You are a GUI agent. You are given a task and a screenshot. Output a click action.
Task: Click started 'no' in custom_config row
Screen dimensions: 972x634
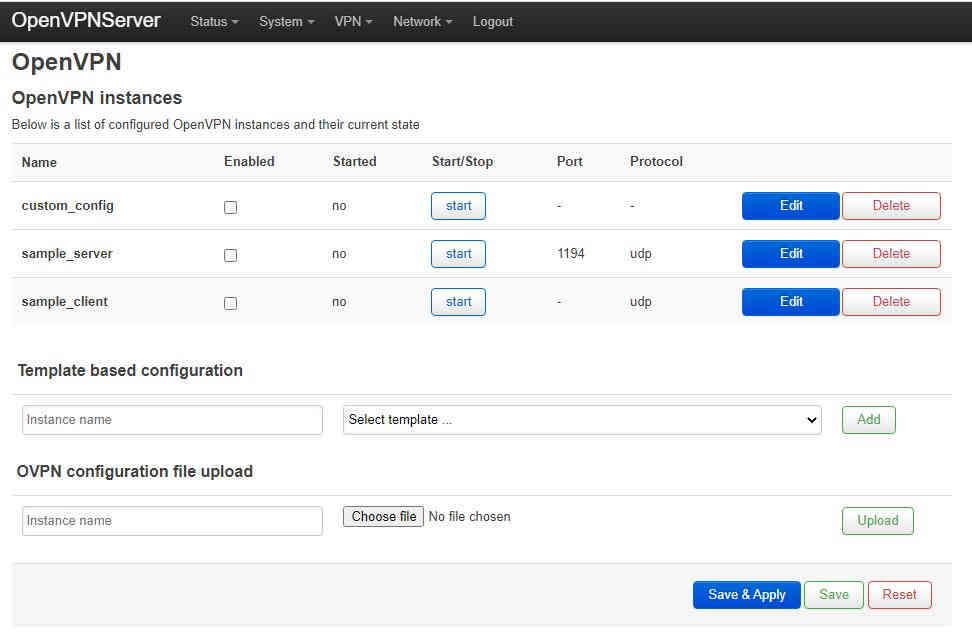339,206
